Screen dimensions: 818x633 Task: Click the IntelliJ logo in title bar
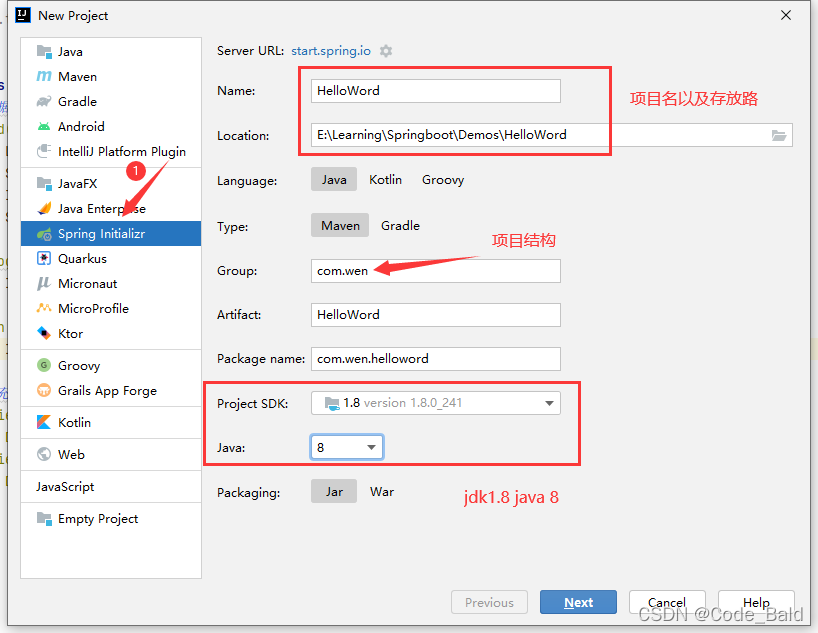(23, 15)
